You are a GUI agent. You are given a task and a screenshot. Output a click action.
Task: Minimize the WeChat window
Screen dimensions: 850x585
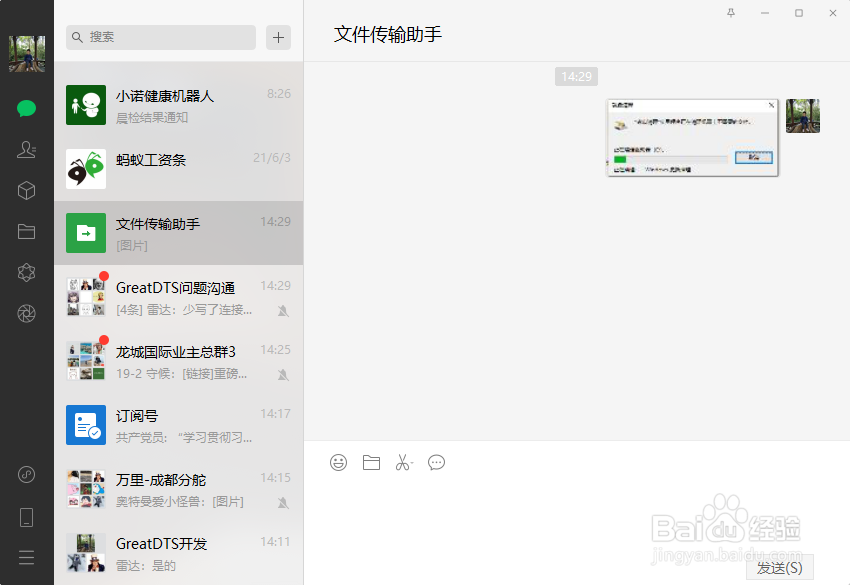pos(765,13)
